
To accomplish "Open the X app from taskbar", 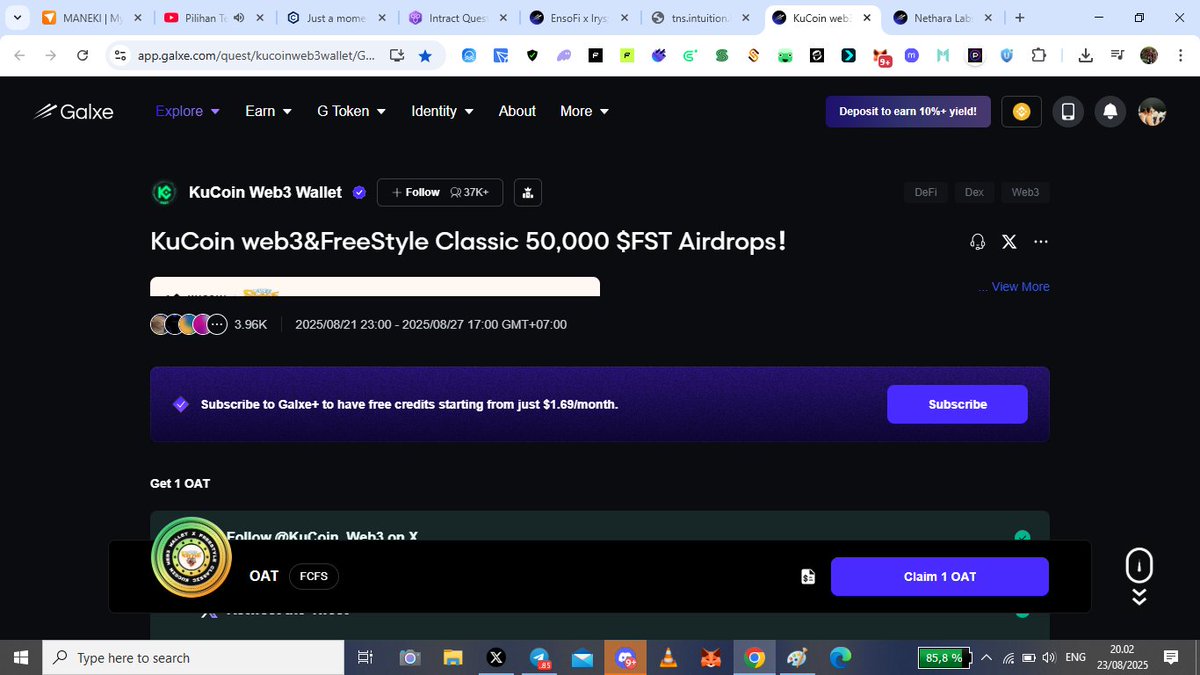I will (496, 657).
